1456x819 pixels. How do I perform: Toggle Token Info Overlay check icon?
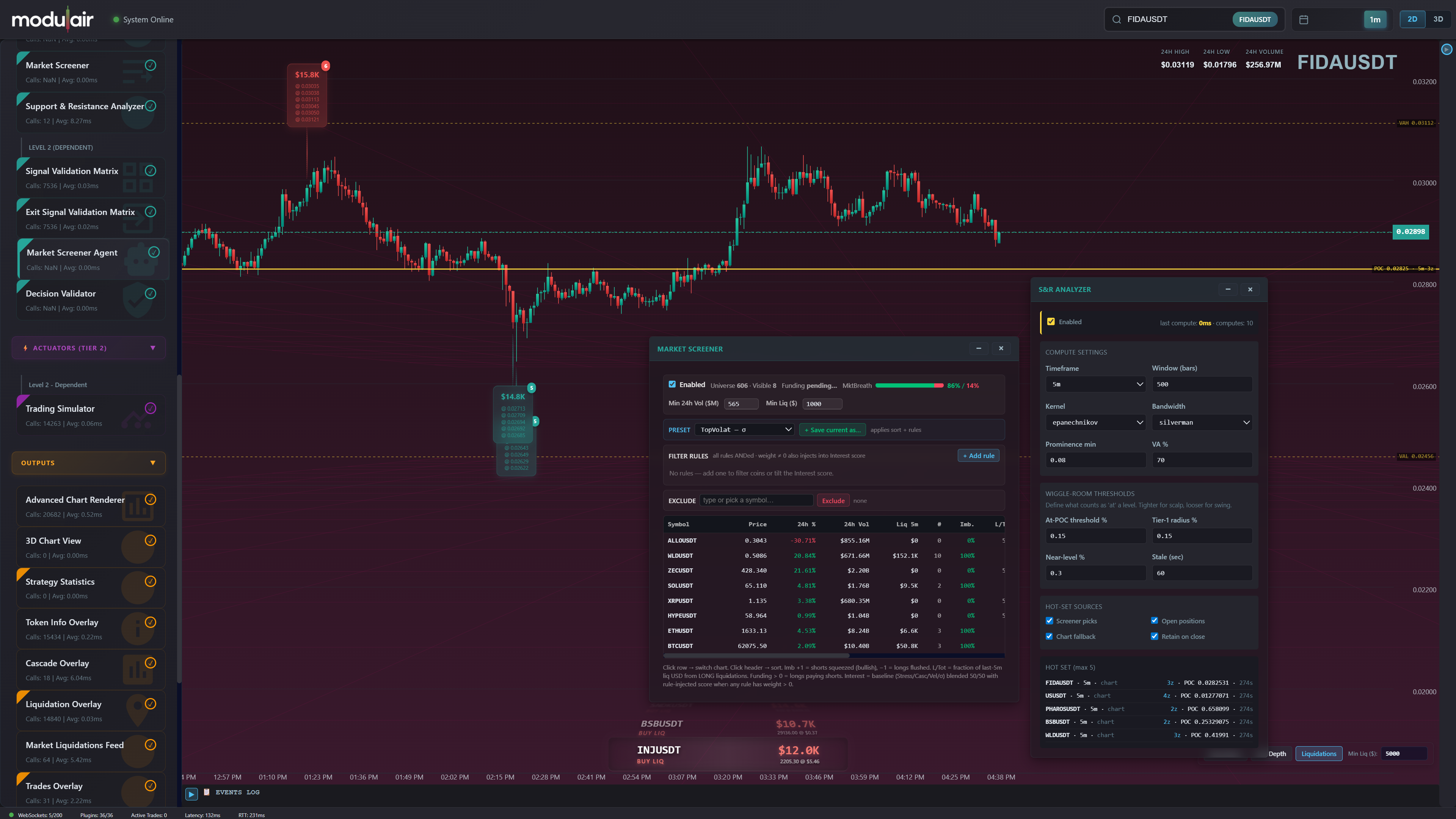click(x=151, y=622)
